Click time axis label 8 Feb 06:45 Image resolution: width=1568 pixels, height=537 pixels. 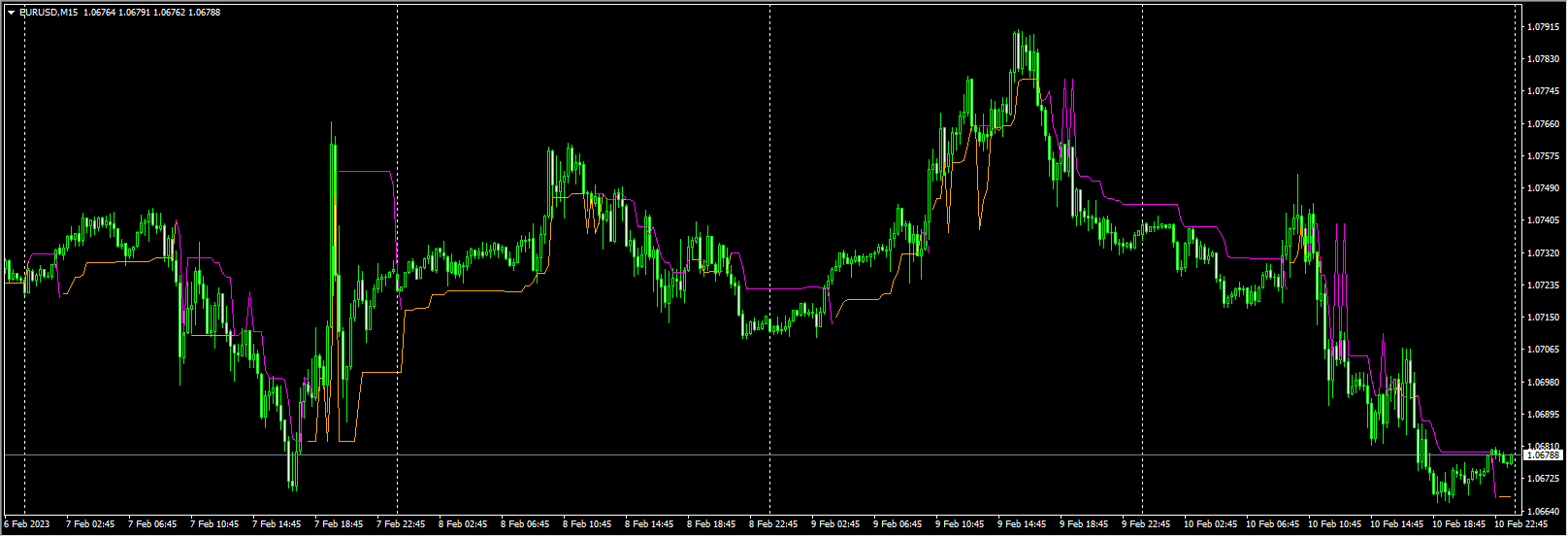pyautogui.click(x=525, y=524)
